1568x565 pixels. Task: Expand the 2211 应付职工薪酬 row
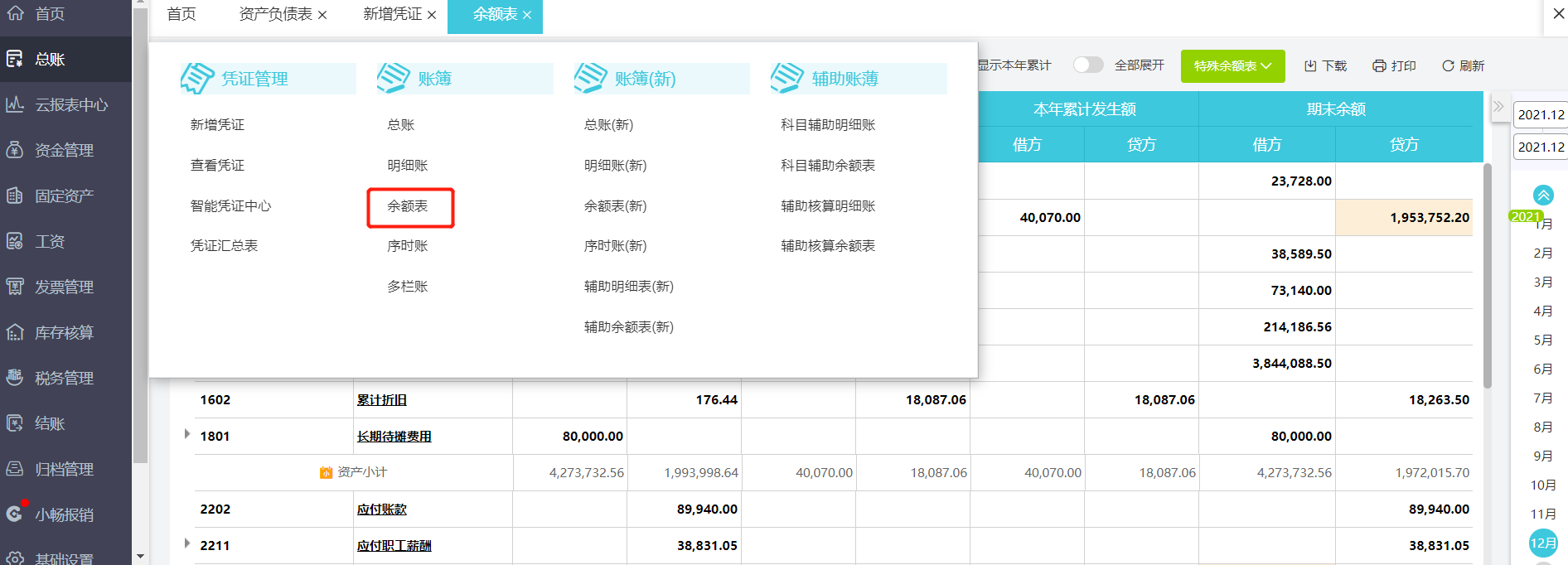point(187,543)
